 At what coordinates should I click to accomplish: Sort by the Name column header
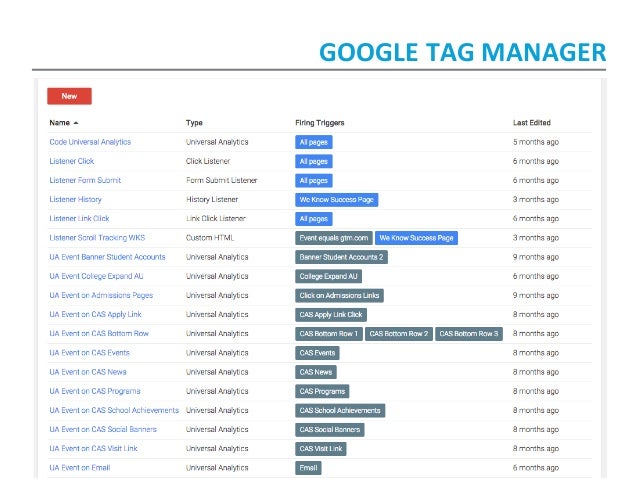(x=63, y=122)
